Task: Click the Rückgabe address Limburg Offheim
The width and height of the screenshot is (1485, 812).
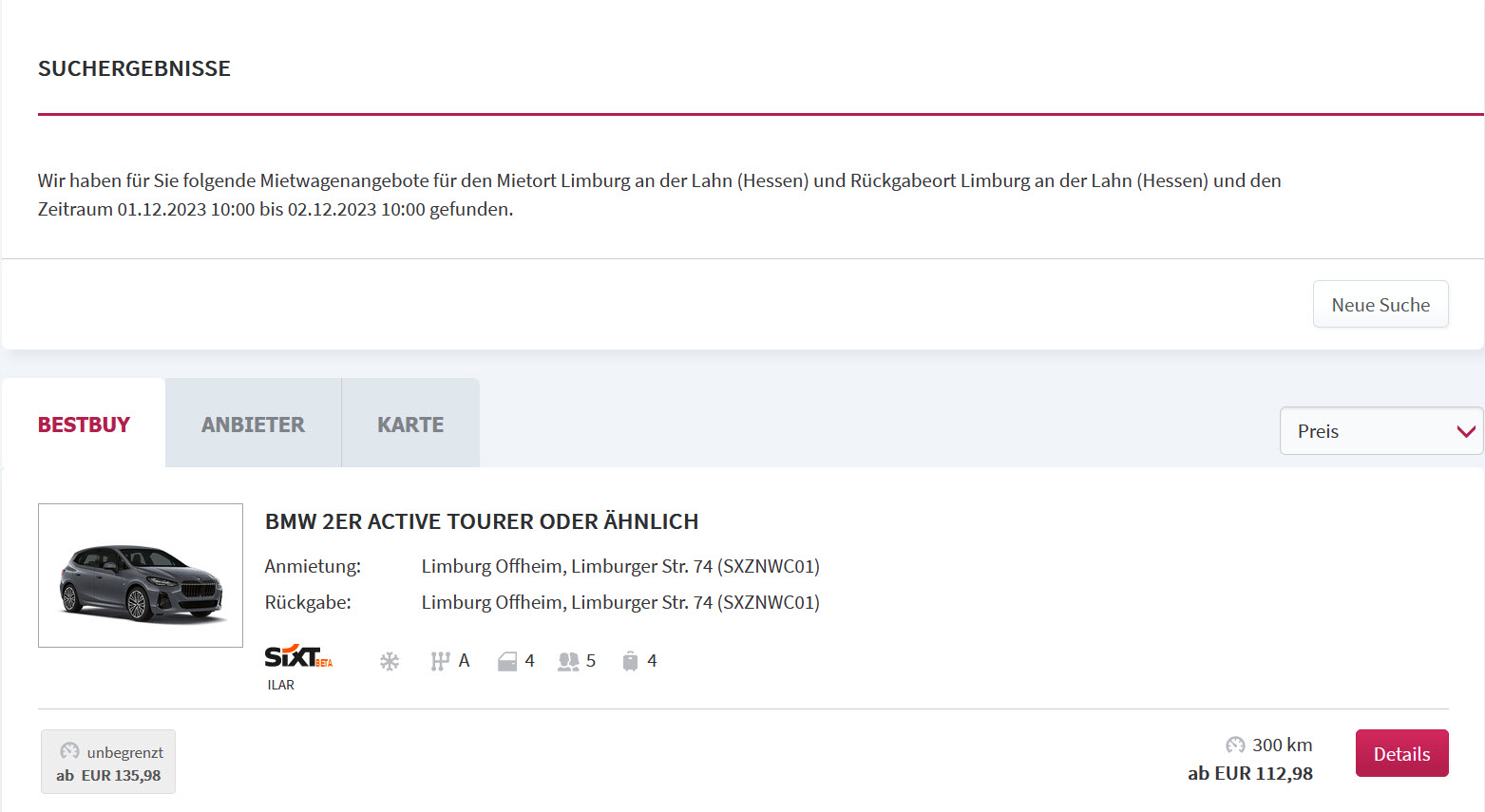Action: coord(620,602)
